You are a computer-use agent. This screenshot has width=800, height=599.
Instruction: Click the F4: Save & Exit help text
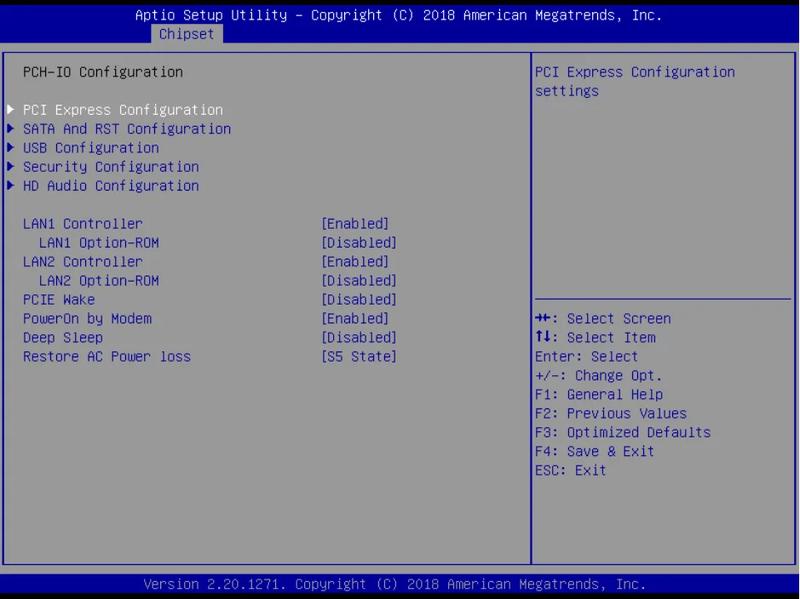click(595, 452)
